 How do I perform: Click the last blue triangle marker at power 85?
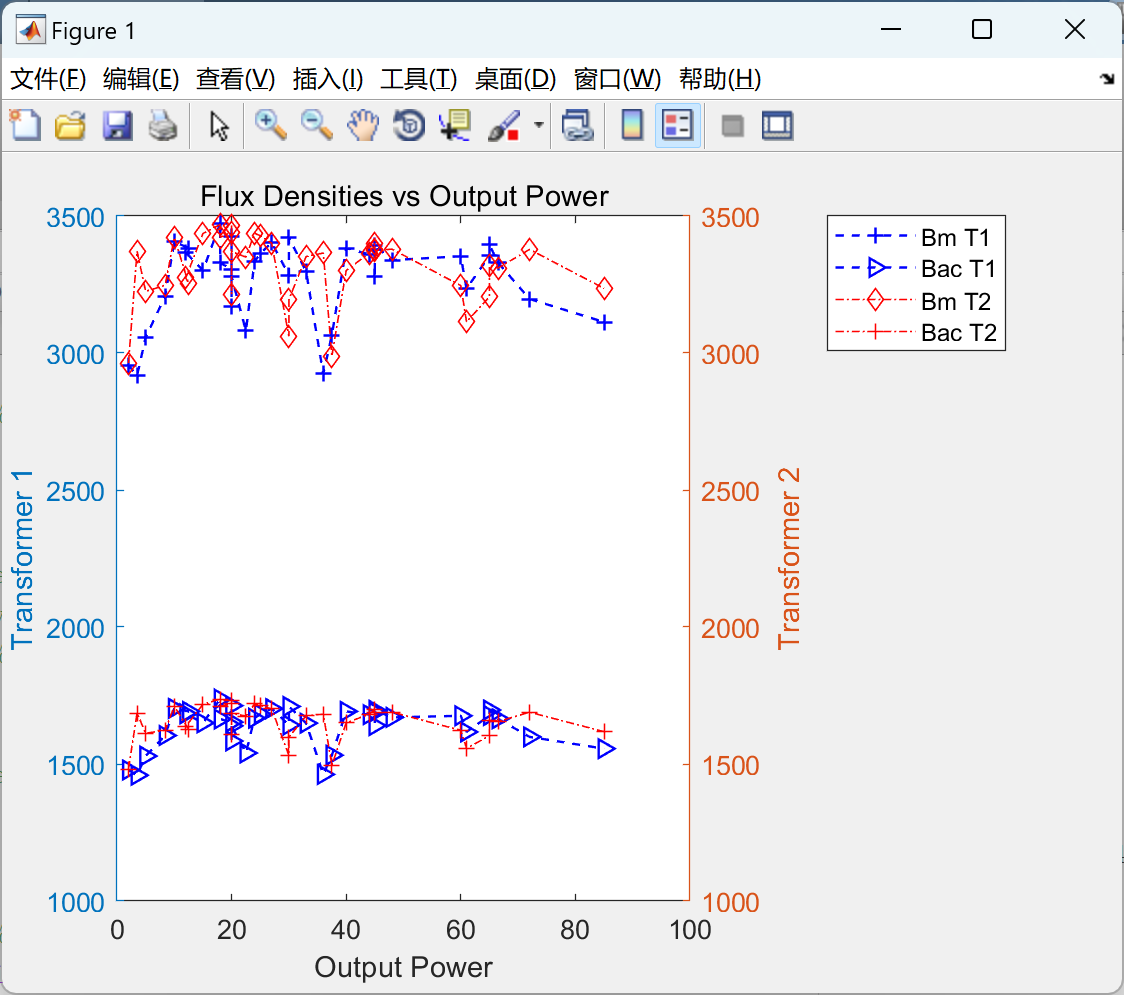click(x=606, y=748)
